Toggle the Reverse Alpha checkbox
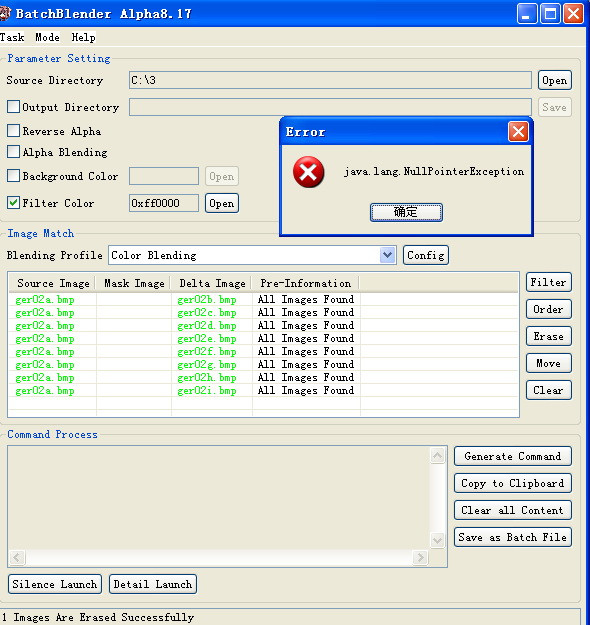The image size is (590, 625). pos(14,131)
